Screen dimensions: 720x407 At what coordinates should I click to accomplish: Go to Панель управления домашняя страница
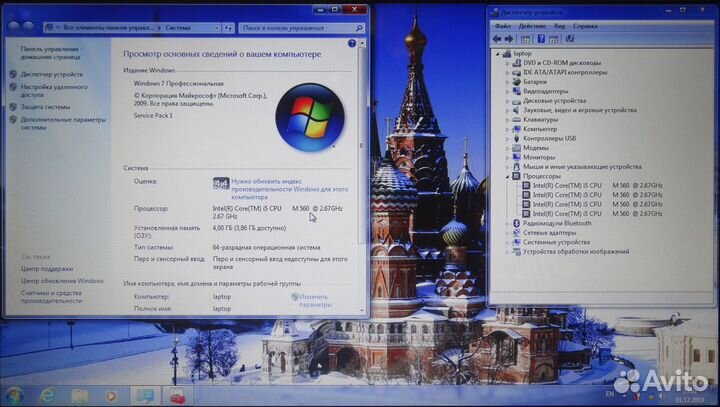[50, 53]
